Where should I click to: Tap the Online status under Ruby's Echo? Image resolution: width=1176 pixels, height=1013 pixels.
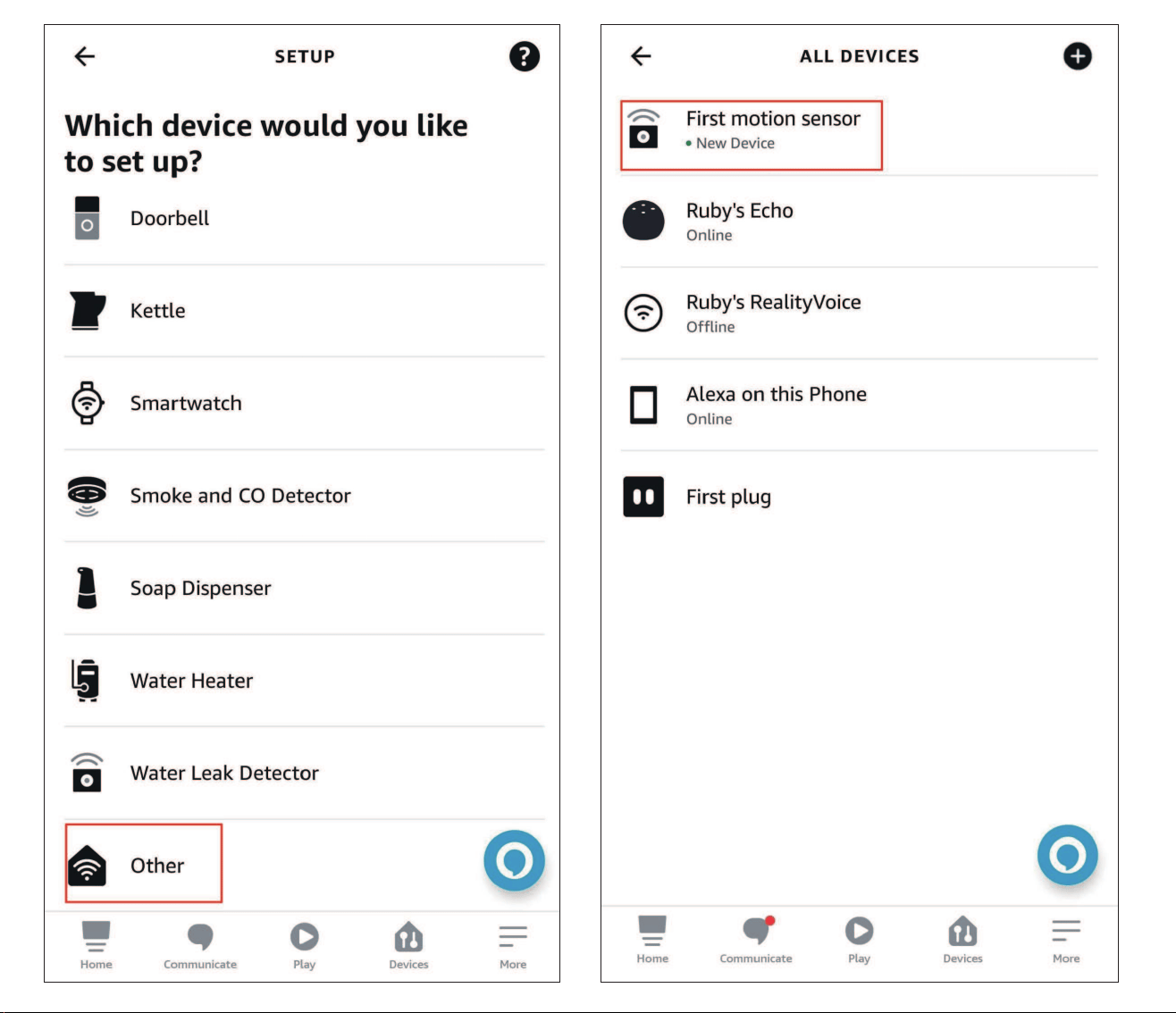pos(710,235)
